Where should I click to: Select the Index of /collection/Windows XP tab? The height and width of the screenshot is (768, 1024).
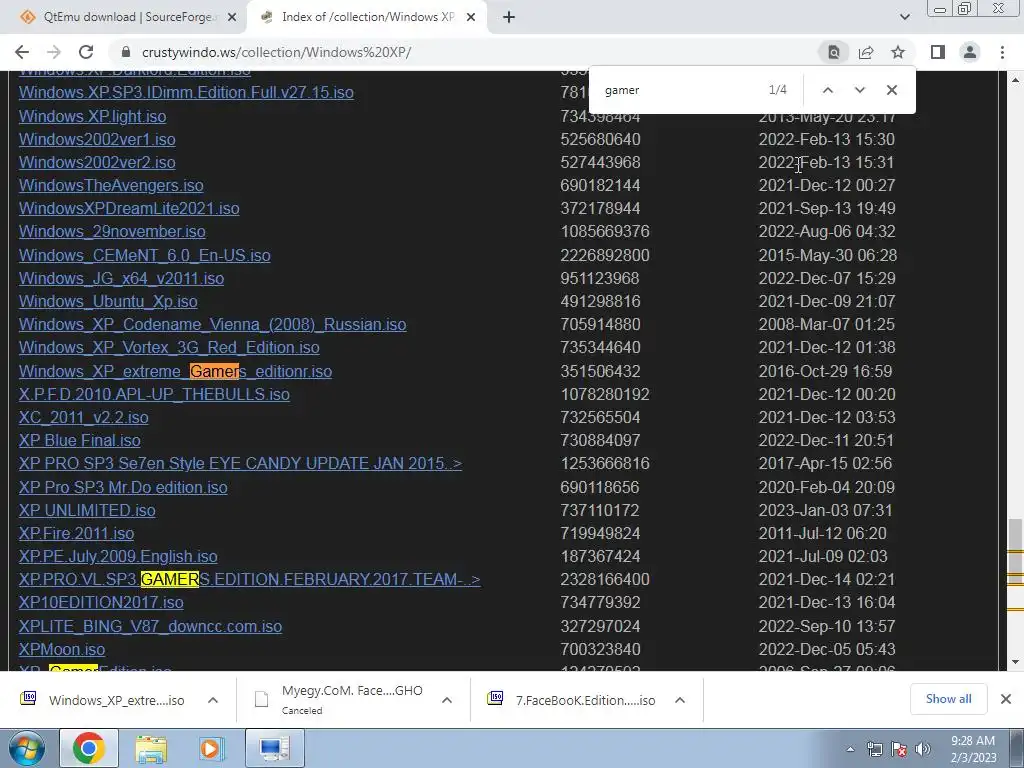coord(367,17)
